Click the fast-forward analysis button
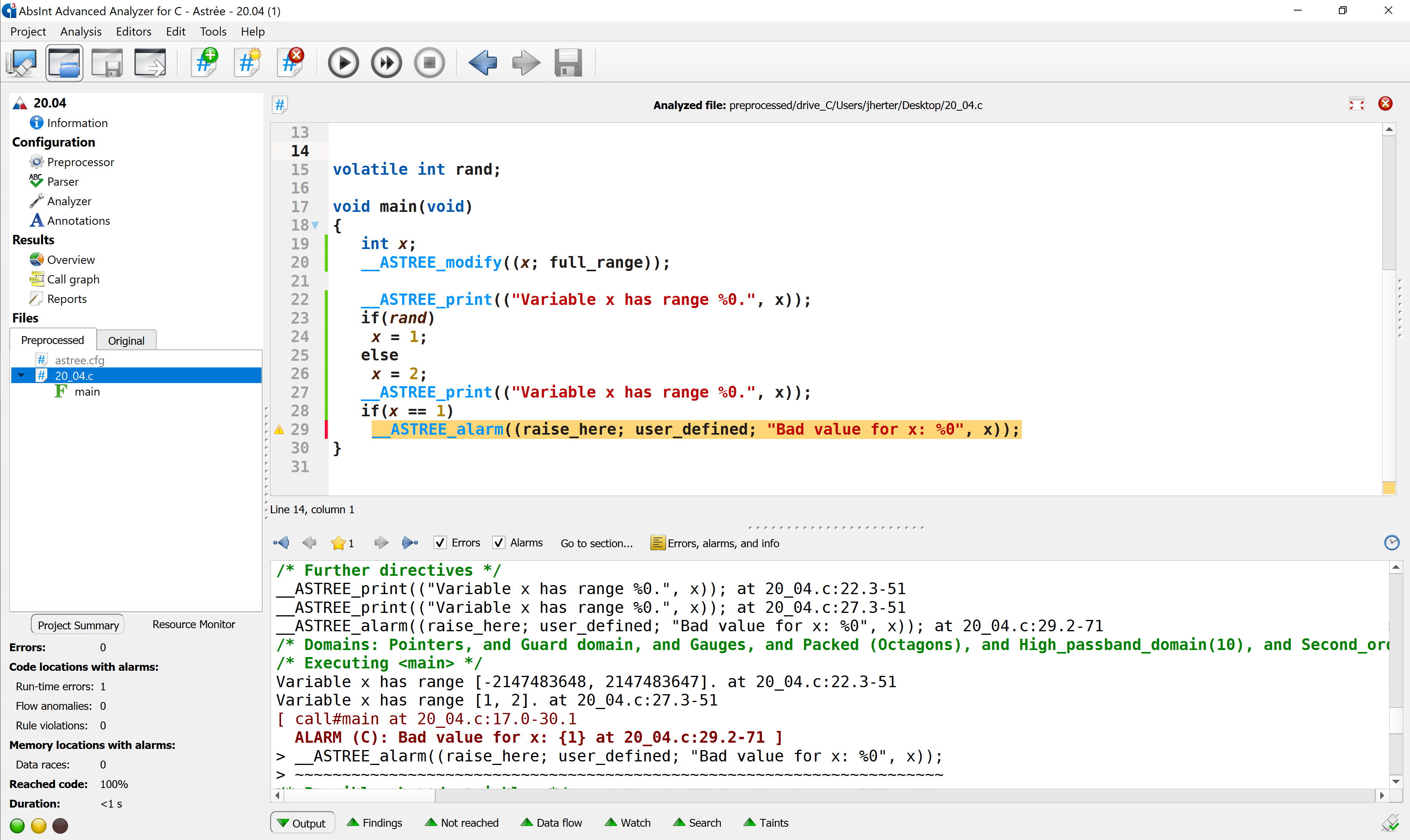Image resolution: width=1410 pixels, height=840 pixels. click(387, 62)
